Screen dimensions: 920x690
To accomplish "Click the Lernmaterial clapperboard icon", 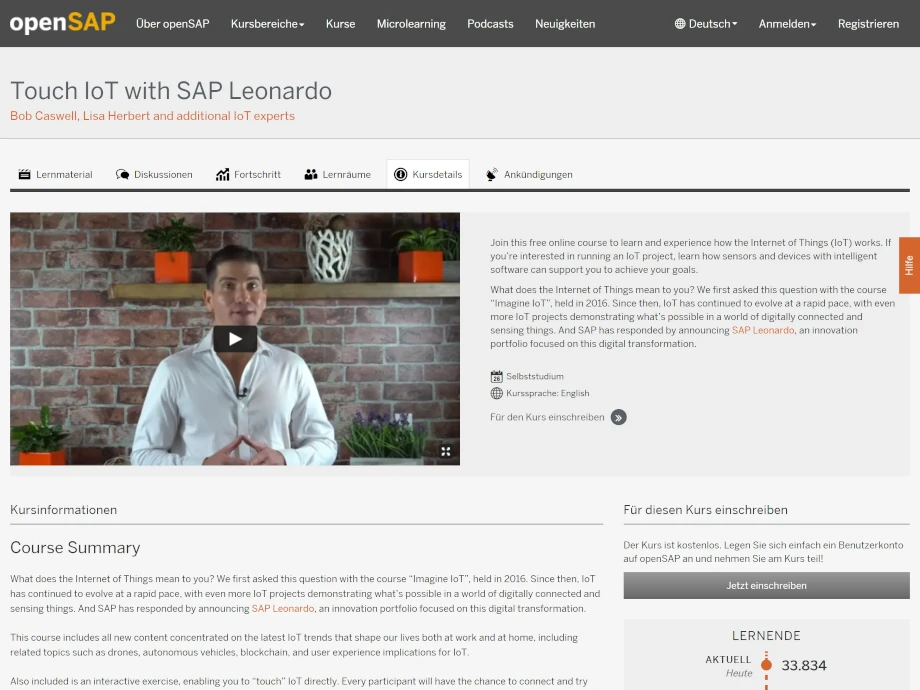I will 24,174.
